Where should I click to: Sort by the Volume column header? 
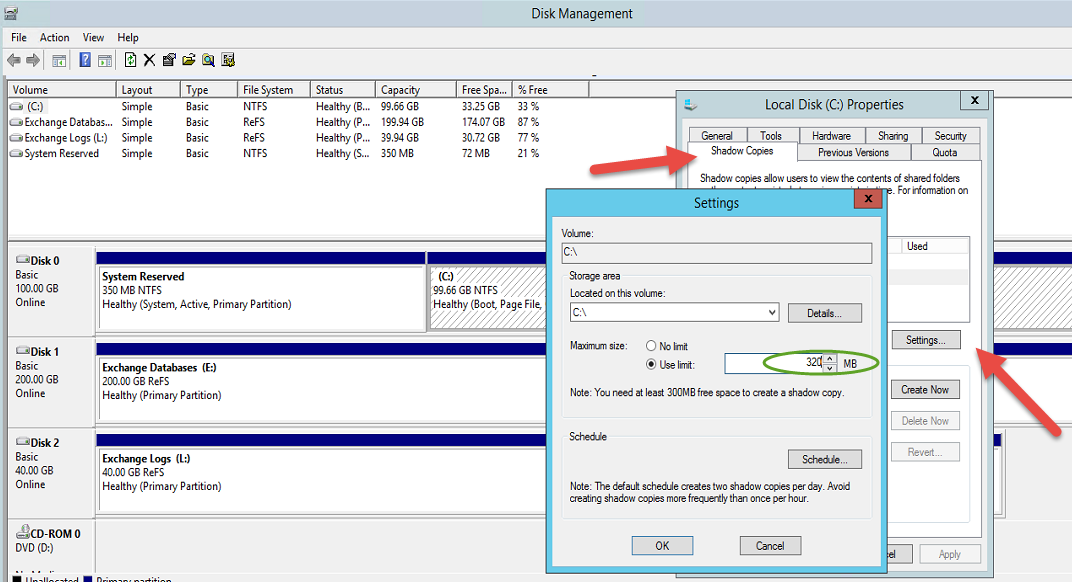pyautogui.click(x=62, y=90)
